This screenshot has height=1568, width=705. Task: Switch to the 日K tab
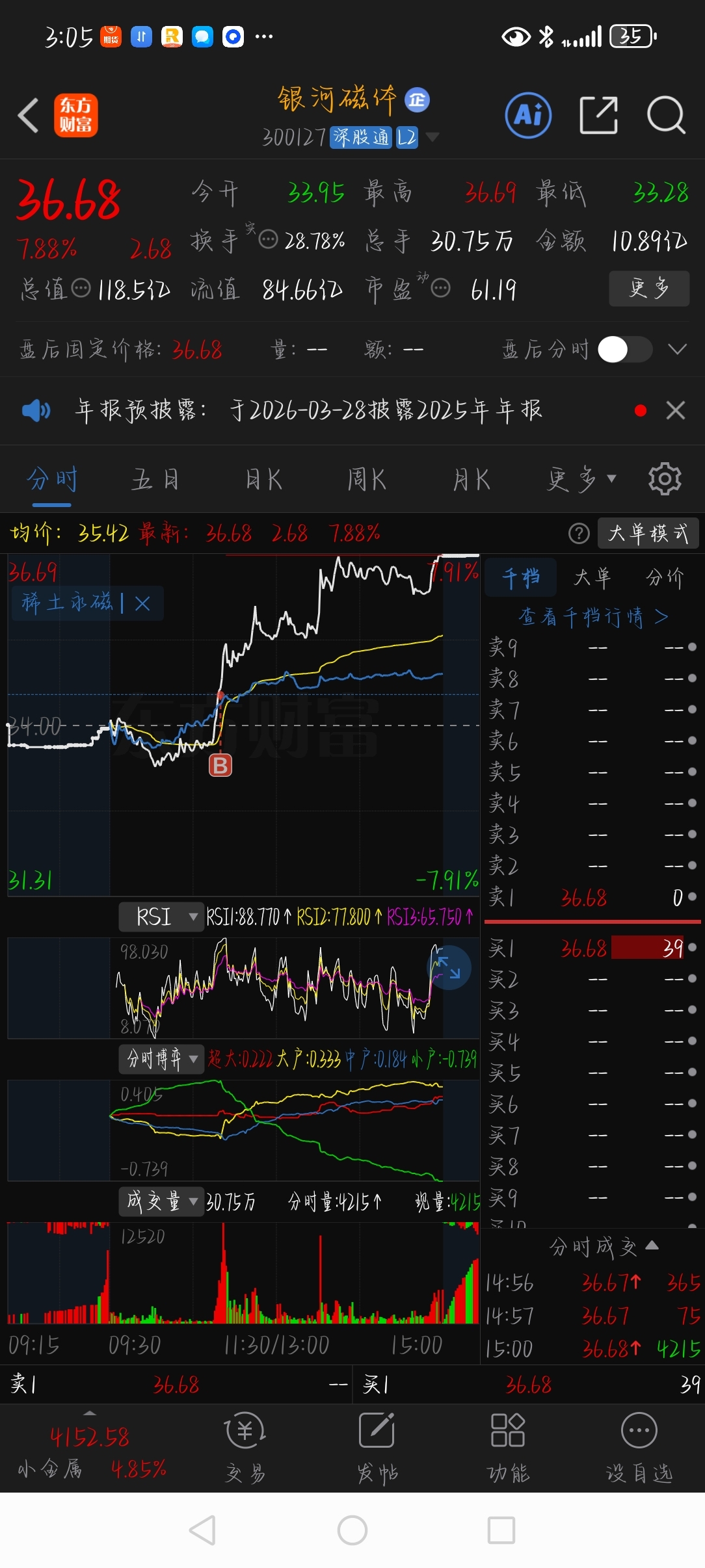263,480
